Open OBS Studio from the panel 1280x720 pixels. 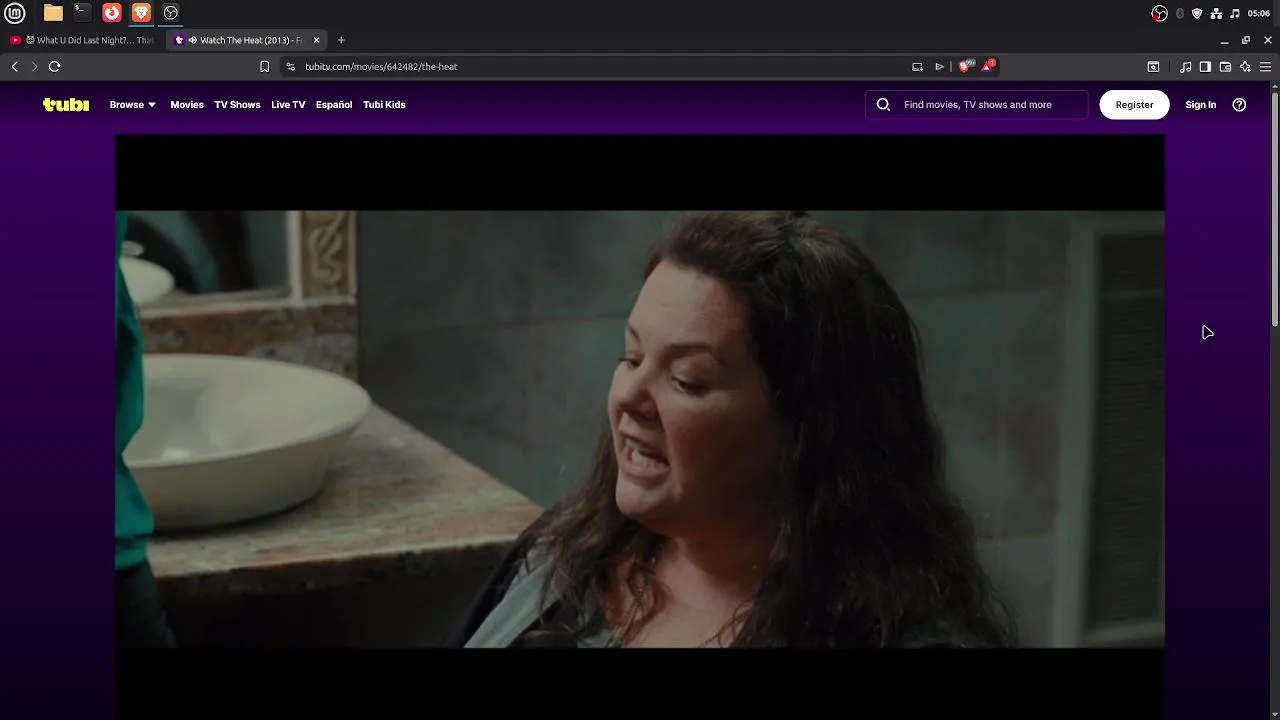pyautogui.click(x=171, y=13)
